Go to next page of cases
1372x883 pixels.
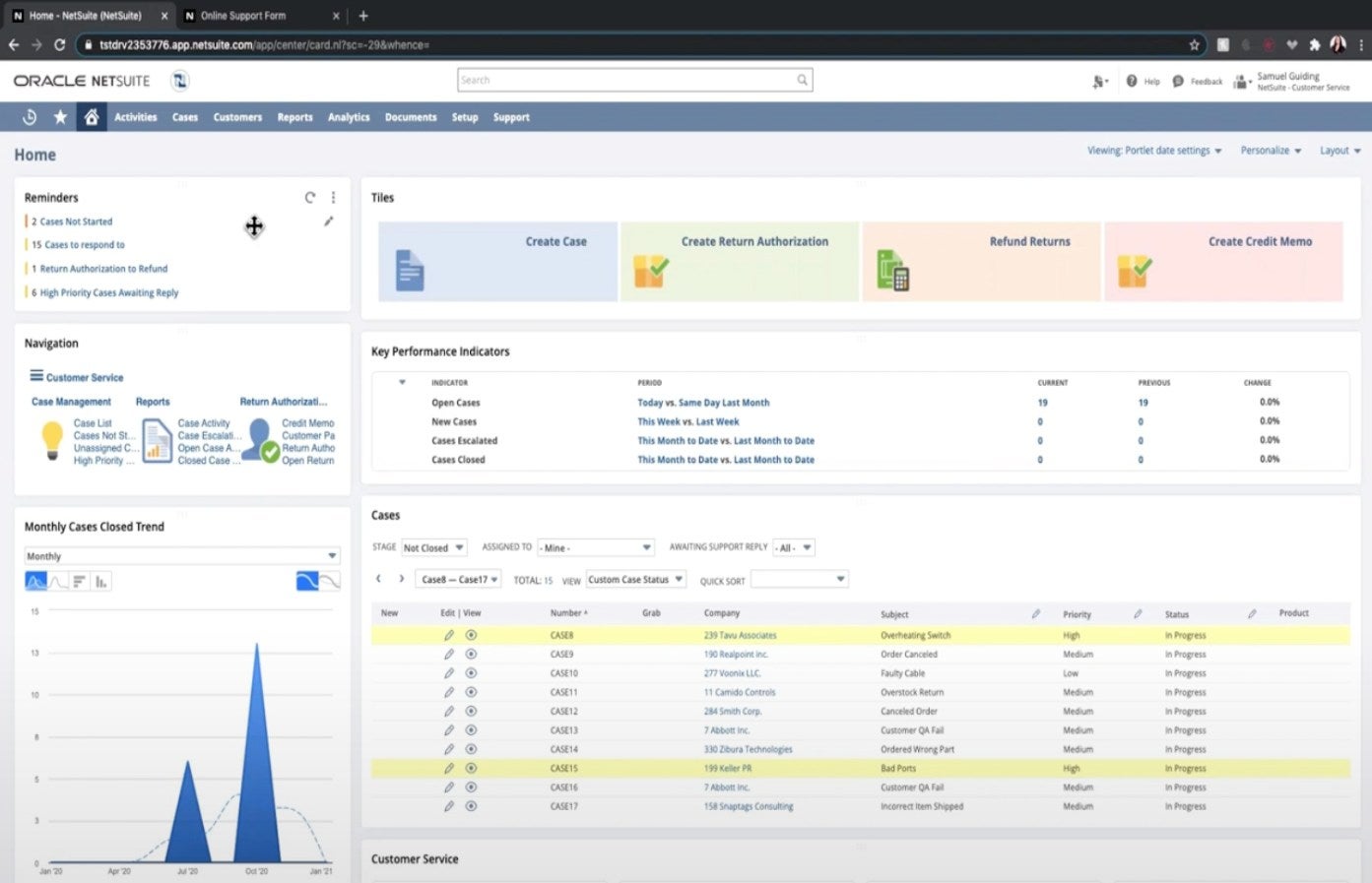tap(401, 579)
